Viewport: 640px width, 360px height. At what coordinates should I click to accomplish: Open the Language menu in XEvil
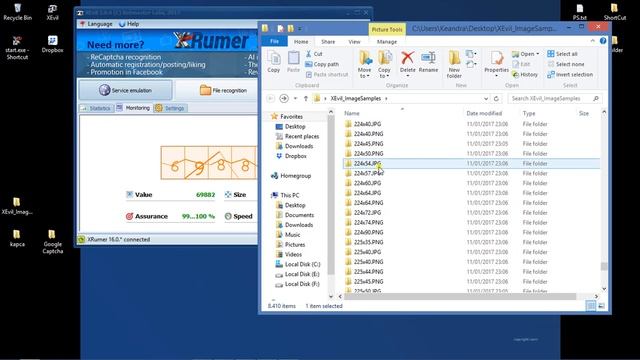coord(96,24)
